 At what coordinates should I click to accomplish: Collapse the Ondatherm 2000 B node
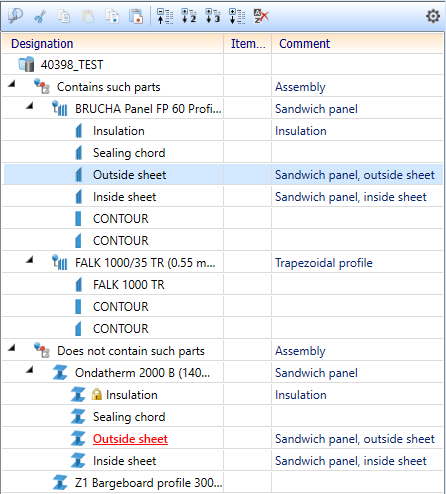pyautogui.click(x=30, y=370)
